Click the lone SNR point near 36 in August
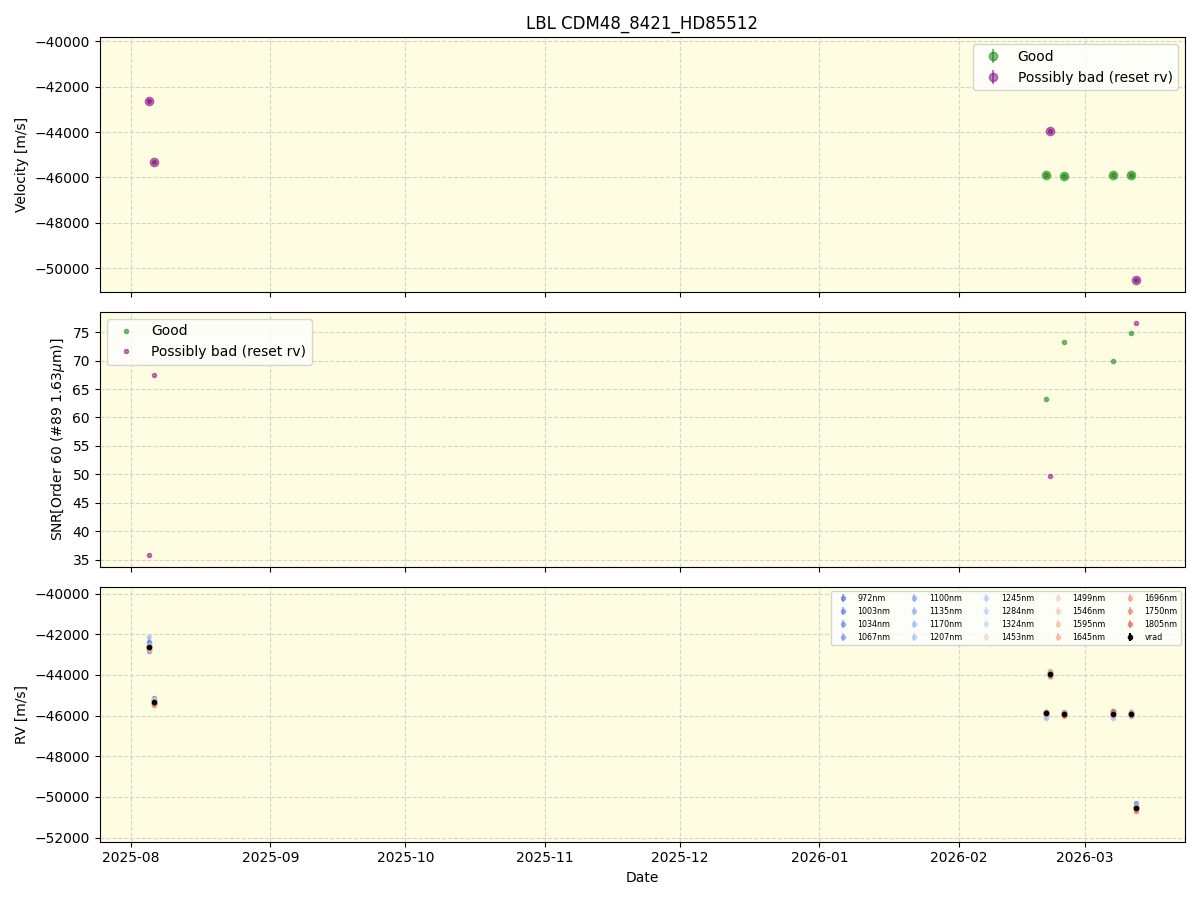Viewport: 1200px width, 900px height. point(150,554)
